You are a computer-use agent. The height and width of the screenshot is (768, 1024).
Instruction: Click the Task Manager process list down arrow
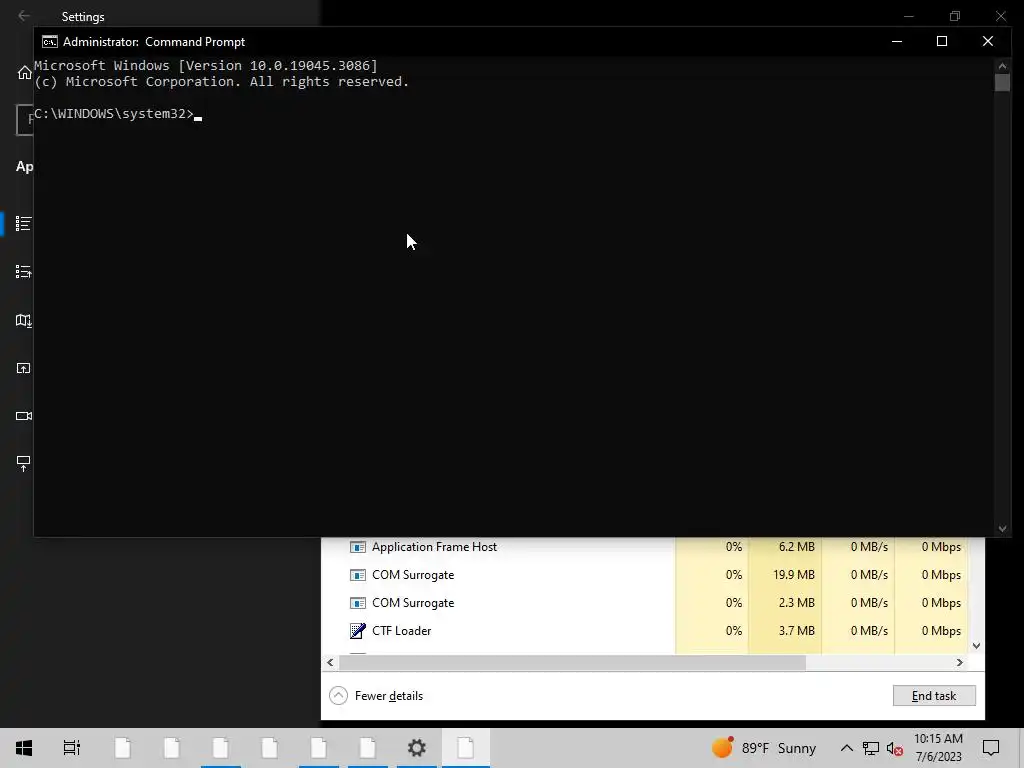pos(976,646)
